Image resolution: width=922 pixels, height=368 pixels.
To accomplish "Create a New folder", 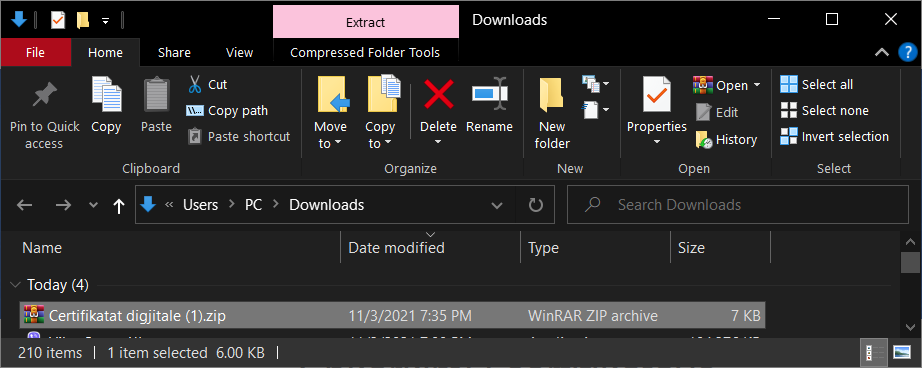I will [552, 113].
